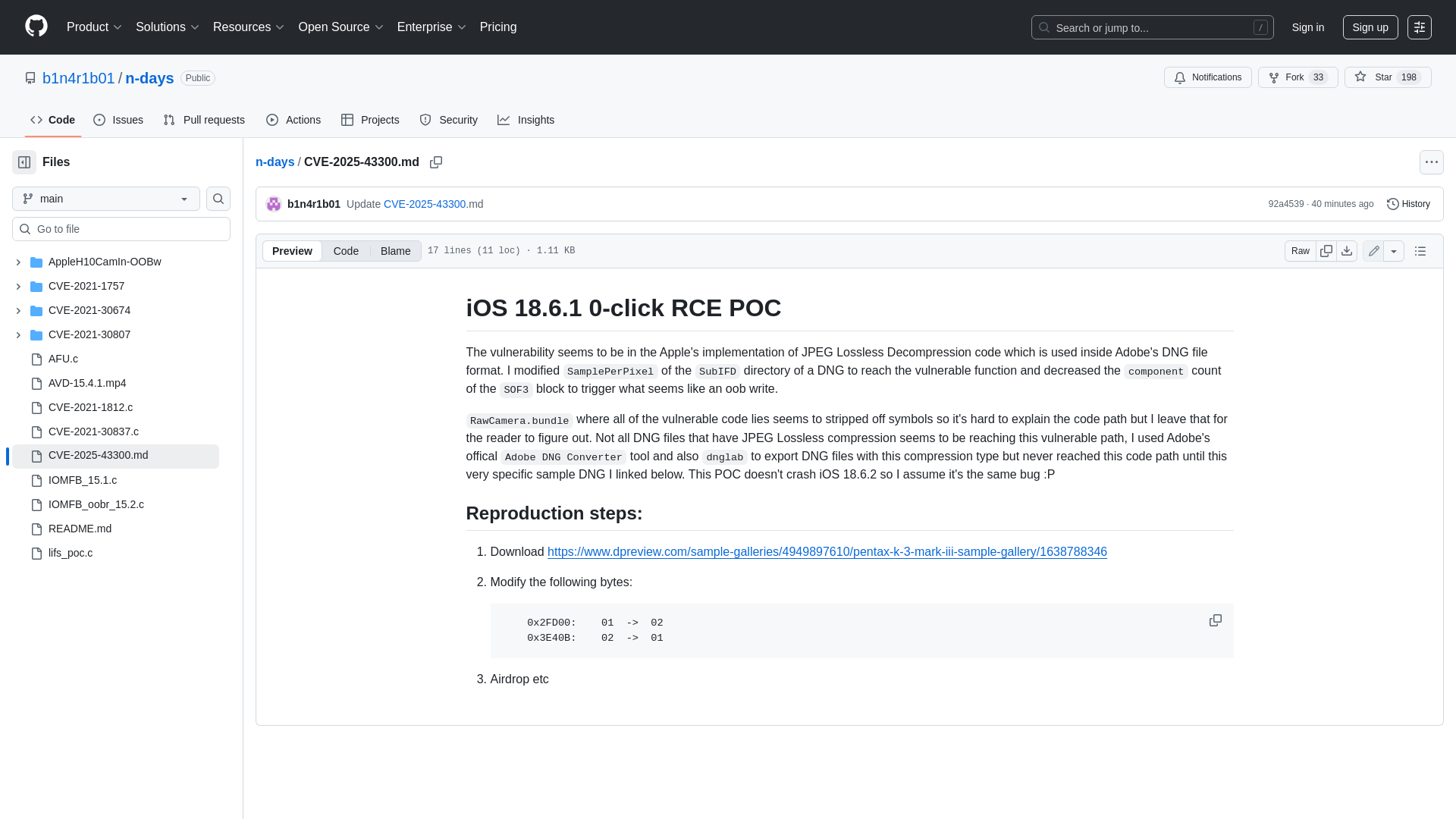The height and width of the screenshot is (819, 1456).
Task: Open the Actions tab
Action: 293,120
